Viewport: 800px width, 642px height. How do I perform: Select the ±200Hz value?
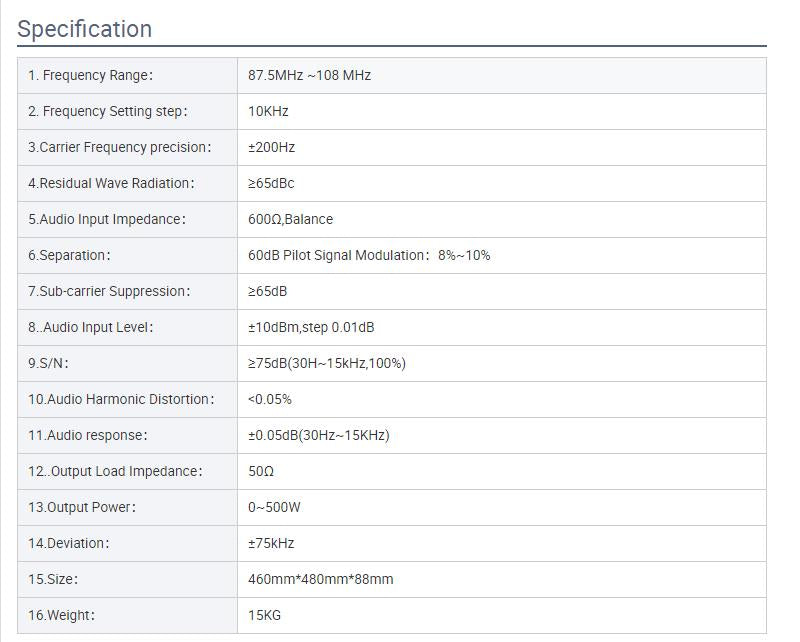[272, 147]
